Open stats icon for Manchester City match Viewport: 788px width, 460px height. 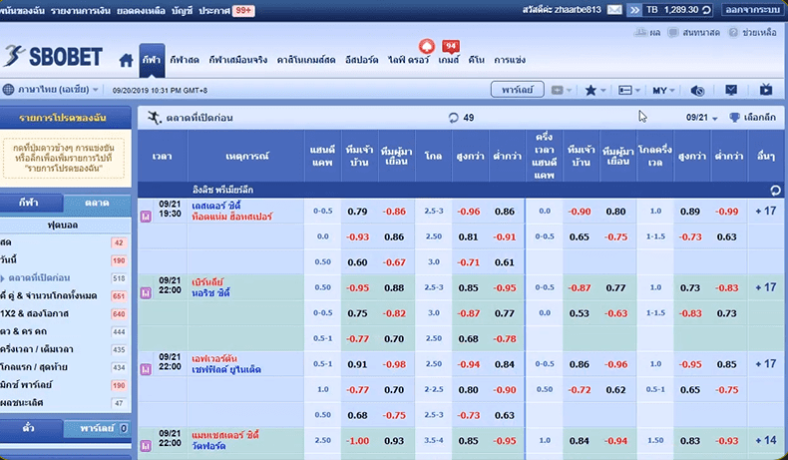[x=146, y=445]
